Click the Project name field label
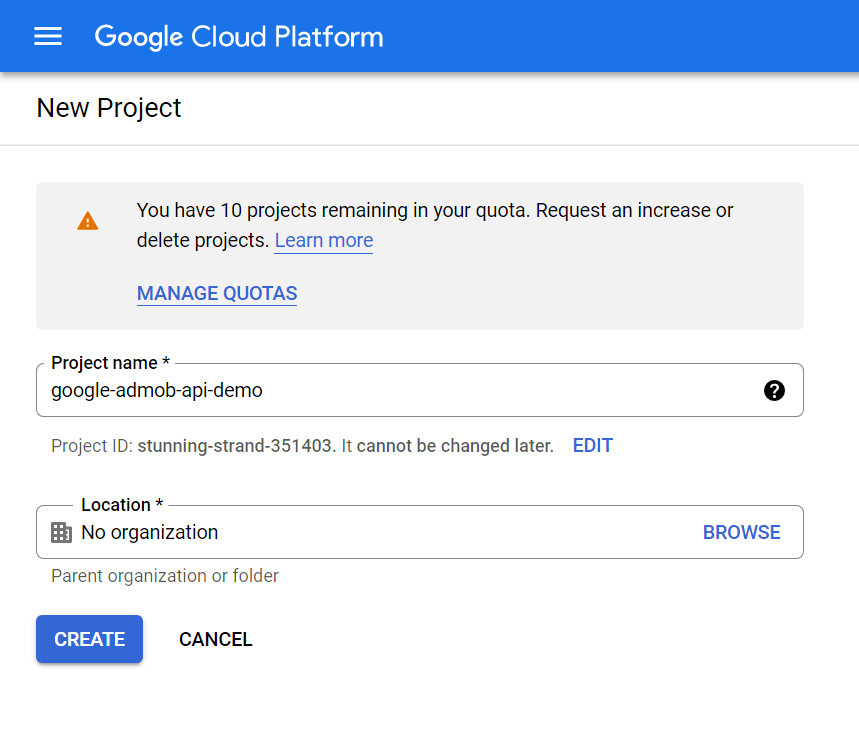 tap(110, 363)
